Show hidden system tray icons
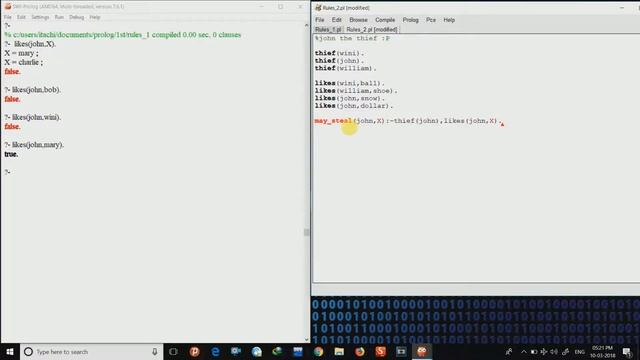Image resolution: width=640 pixels, height=360 pixels. [x=524, y=351]
